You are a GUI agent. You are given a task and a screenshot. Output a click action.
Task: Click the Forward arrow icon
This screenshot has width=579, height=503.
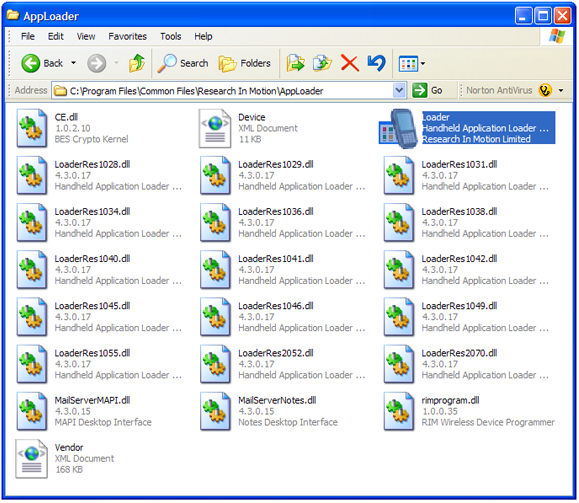pyautogui.click(x=96, y=63)
